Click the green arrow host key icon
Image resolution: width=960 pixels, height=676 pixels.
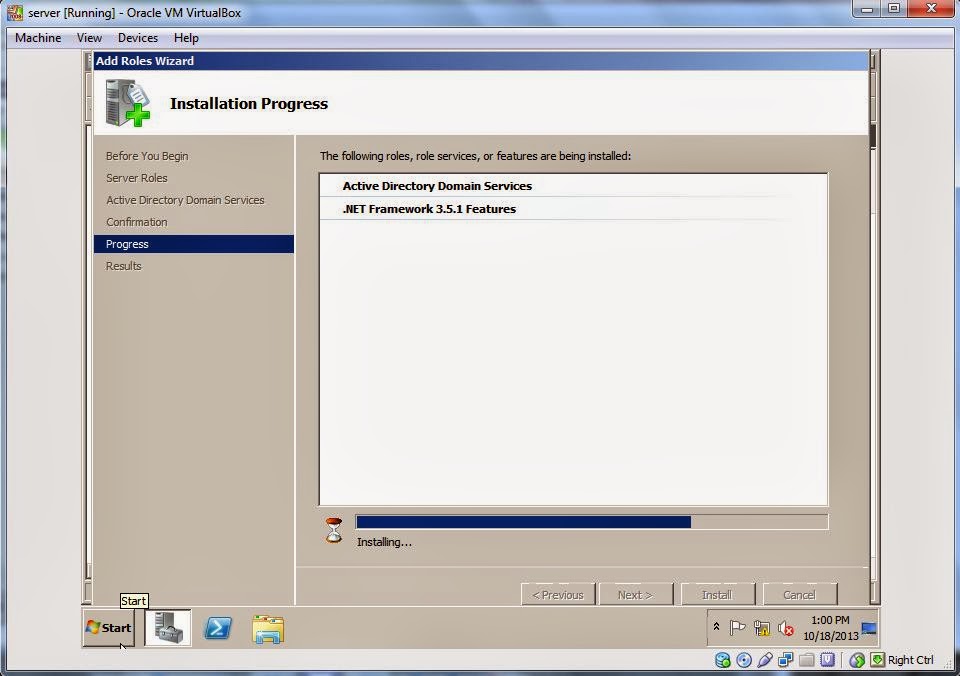877,659
